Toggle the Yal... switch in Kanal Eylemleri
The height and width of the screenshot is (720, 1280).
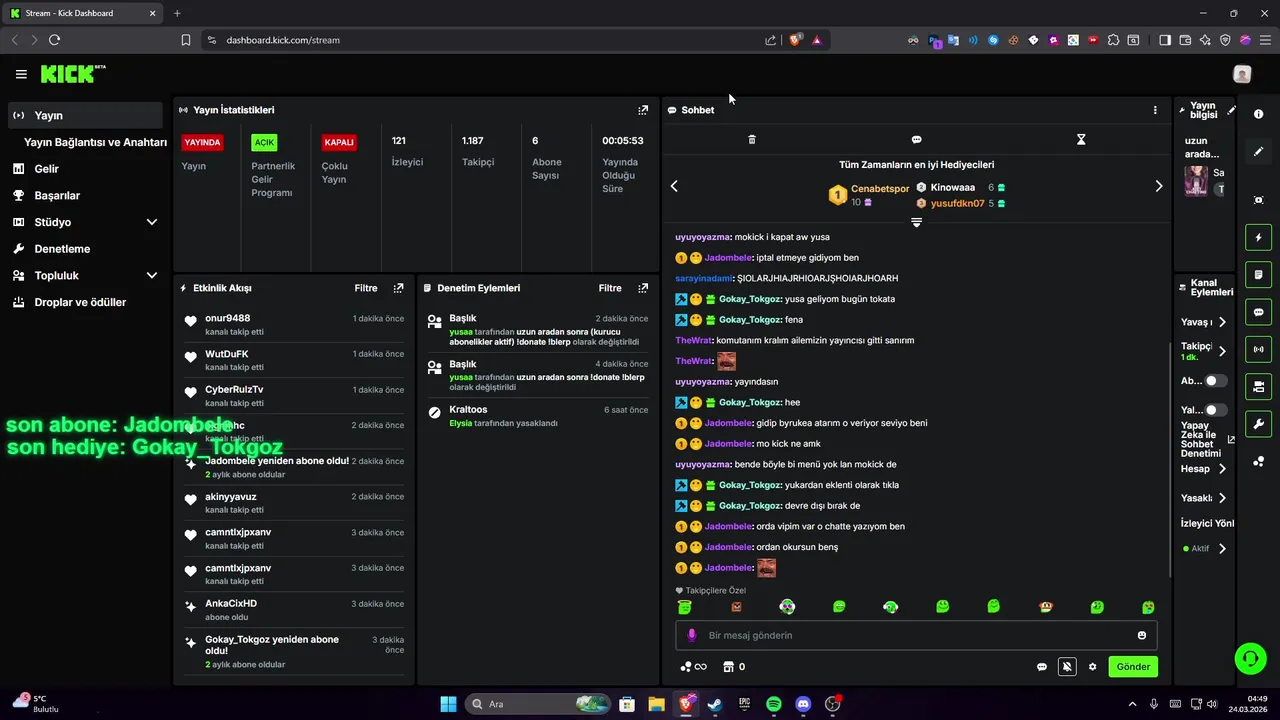1215,410
